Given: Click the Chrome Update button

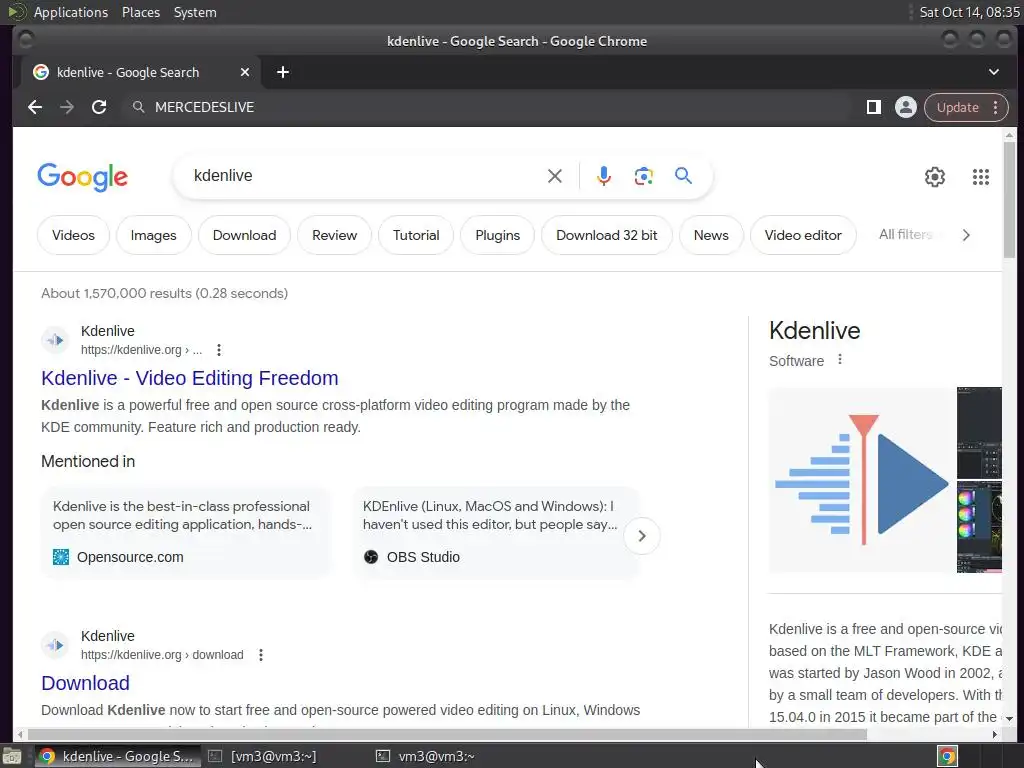Looking at the screenshot, I should tap(957, 107).
